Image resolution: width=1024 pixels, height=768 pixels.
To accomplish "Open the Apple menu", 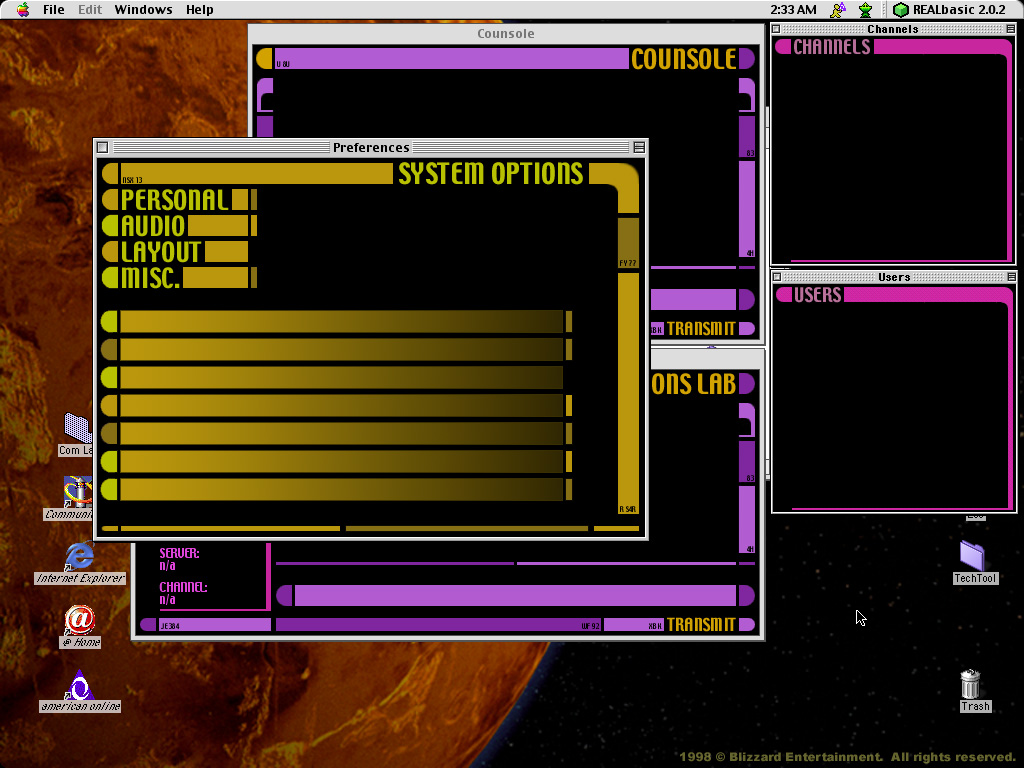I will pyautogui.click(x=23, y=10).
